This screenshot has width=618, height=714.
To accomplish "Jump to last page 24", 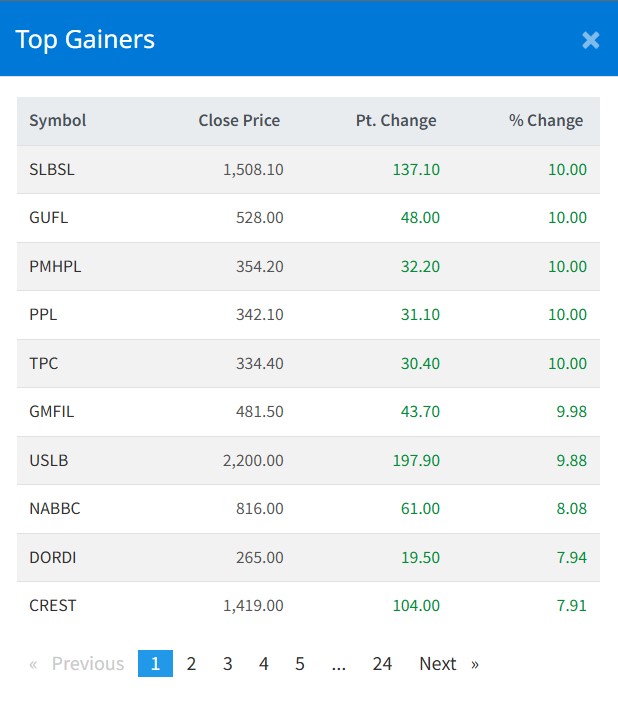I will (x=382, y=664).
